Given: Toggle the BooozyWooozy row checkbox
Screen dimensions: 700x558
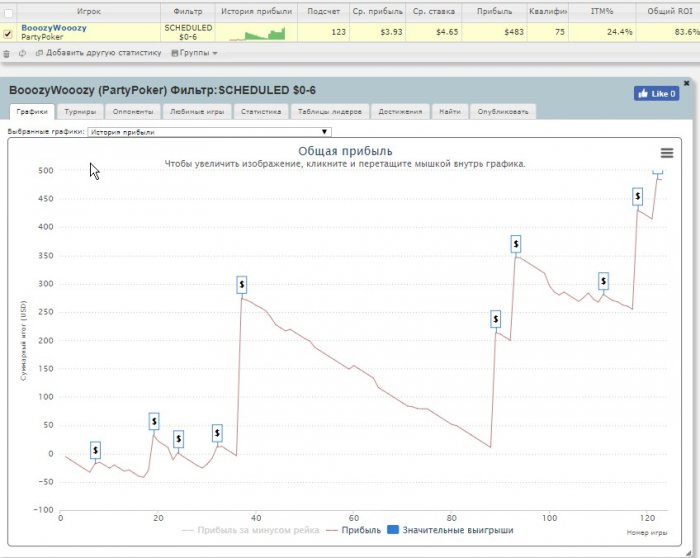Looking at the screenshot, I should point(9,33).
